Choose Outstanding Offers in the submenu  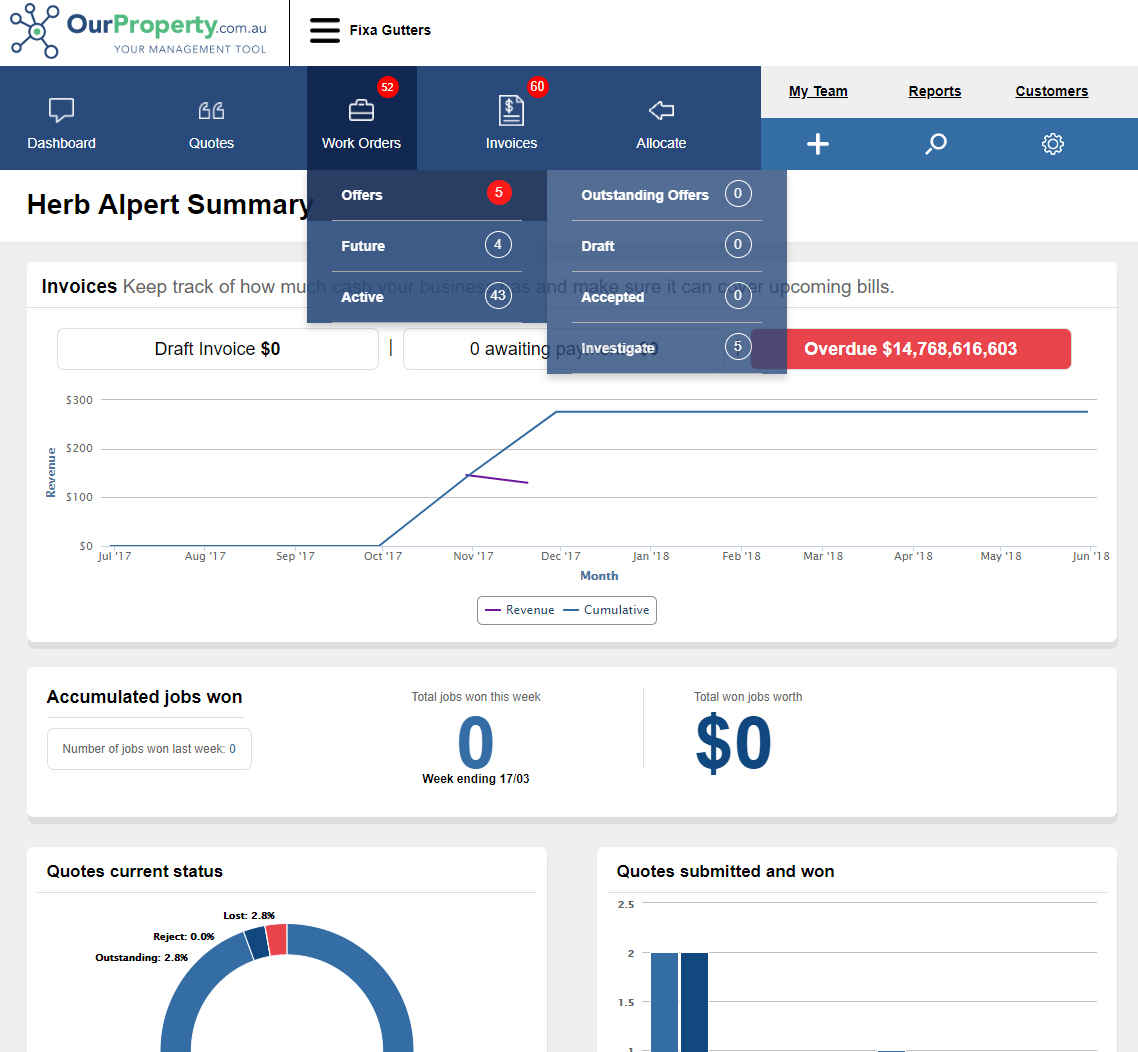(x=666, y=195)
